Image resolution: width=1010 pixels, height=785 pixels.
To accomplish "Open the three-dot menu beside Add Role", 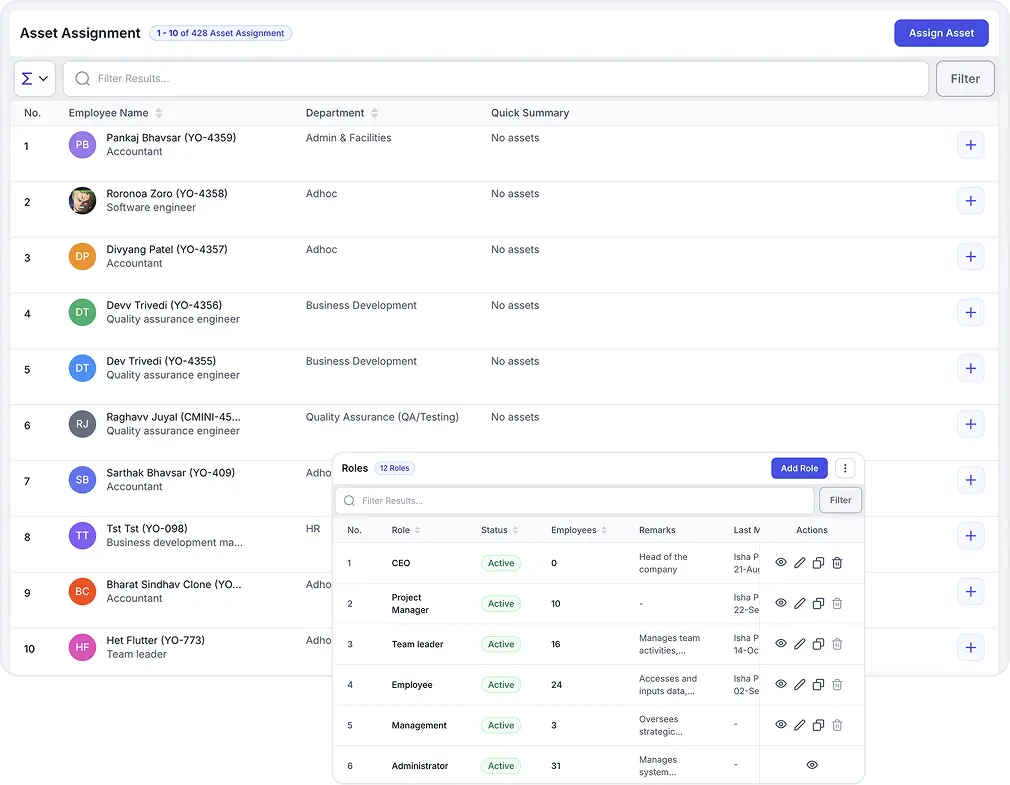I will click(845, 468).
